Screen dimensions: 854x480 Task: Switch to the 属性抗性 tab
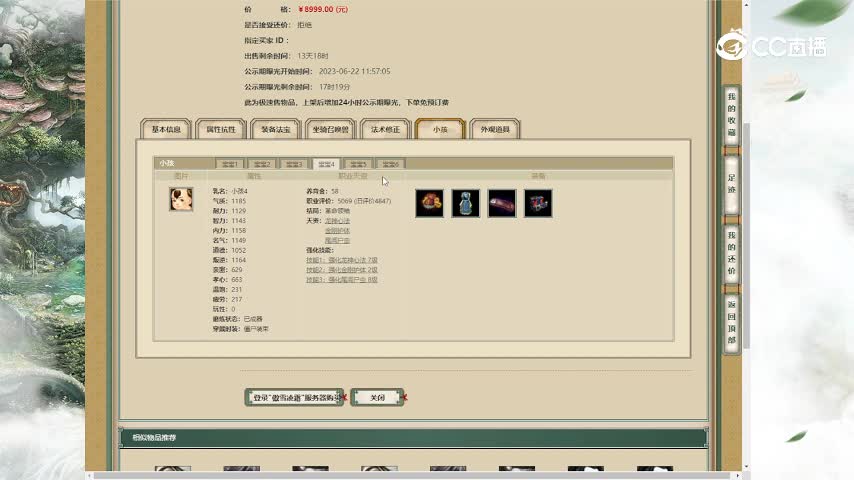pos(221,129)
